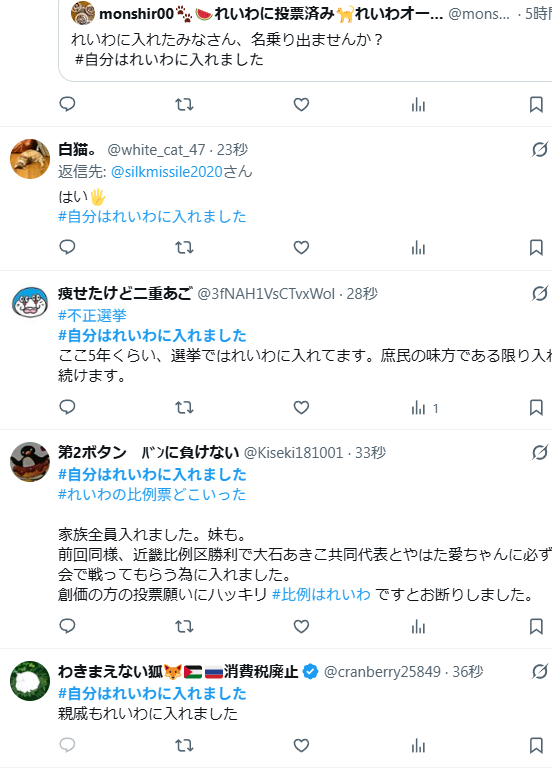This screenshot has height=769, width=552.
Task: Reply to white_cat_47's tweet
Action: point(67,247)
